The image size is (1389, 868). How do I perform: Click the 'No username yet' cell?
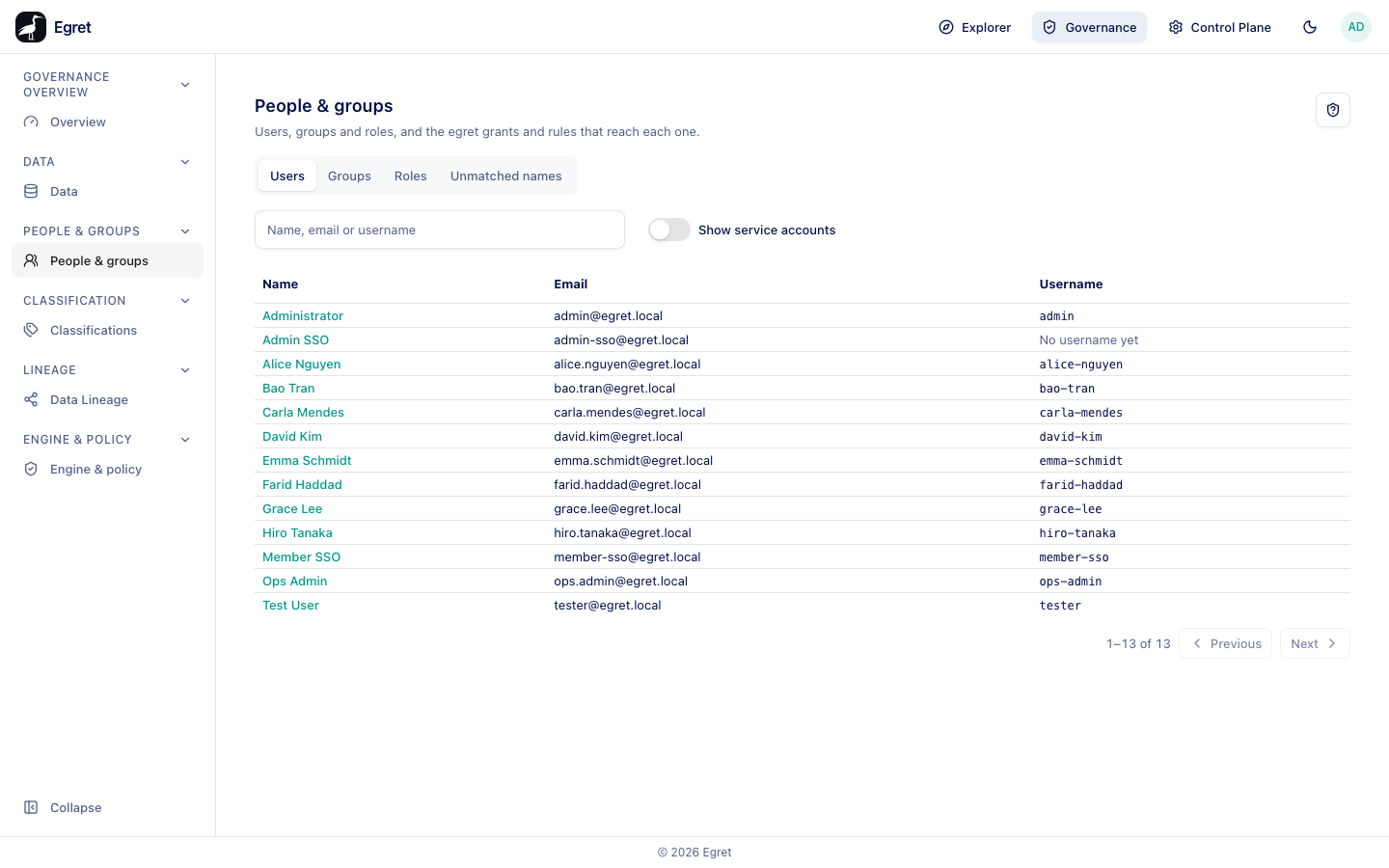click(1089, 340)
